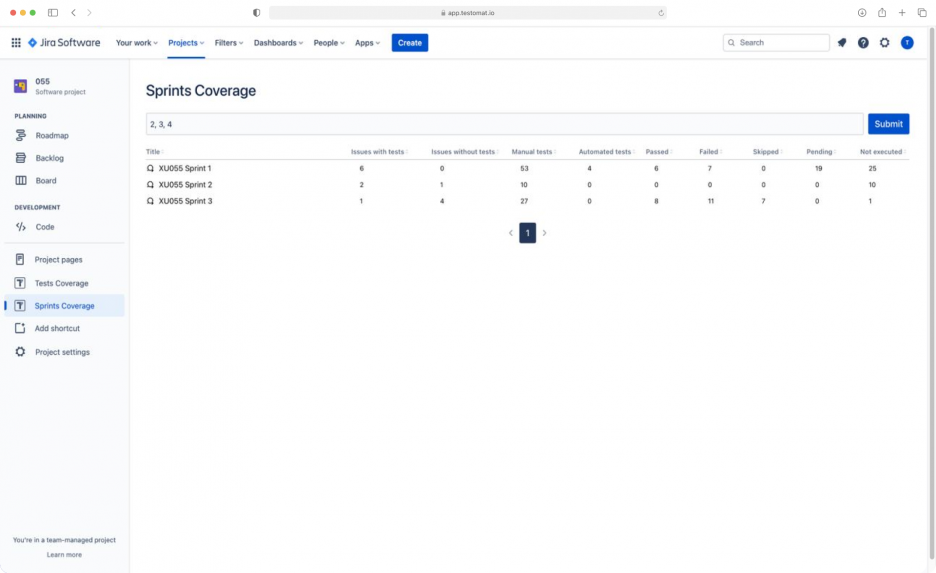Open the Code section in sidebar
This screenshot has height=573, width=936.
coord(45,227)
